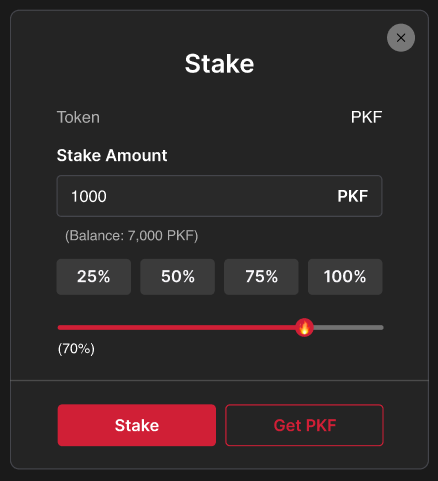Select the 25% amount preset
Screen dimensions: 438x481
coord(94,277)
